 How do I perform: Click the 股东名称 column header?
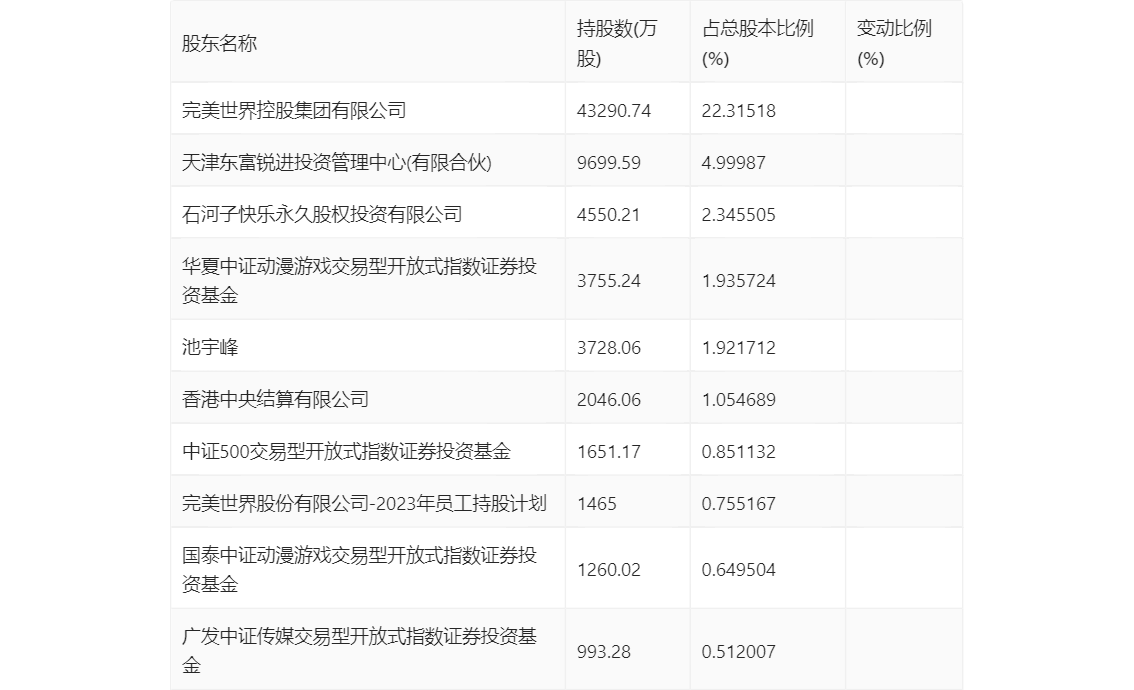[x=219, y=43]
